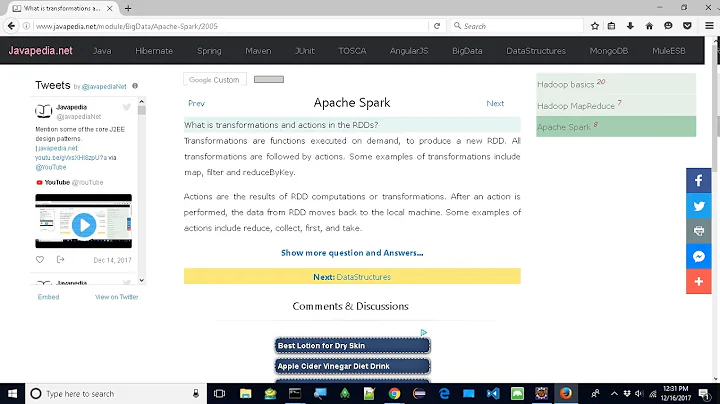Open the Action Center notification icon

(x=703, y=394)
